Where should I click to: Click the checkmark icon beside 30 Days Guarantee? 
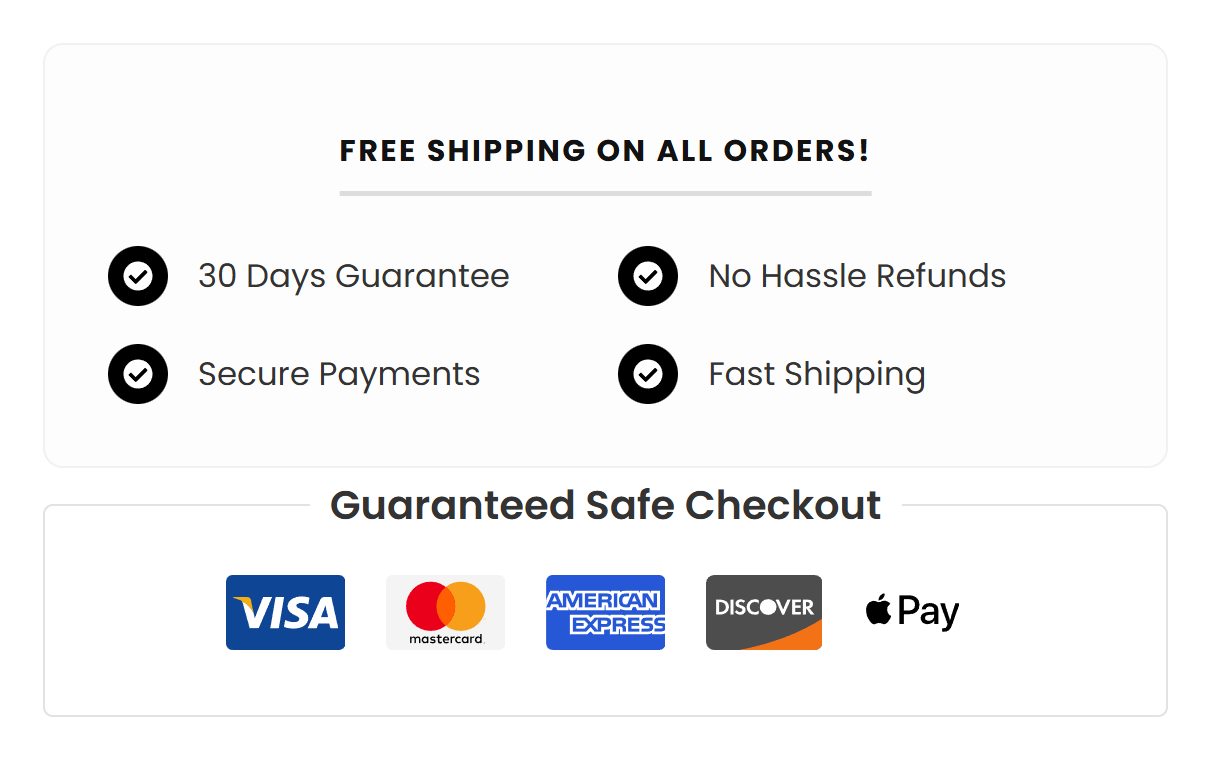138,276
